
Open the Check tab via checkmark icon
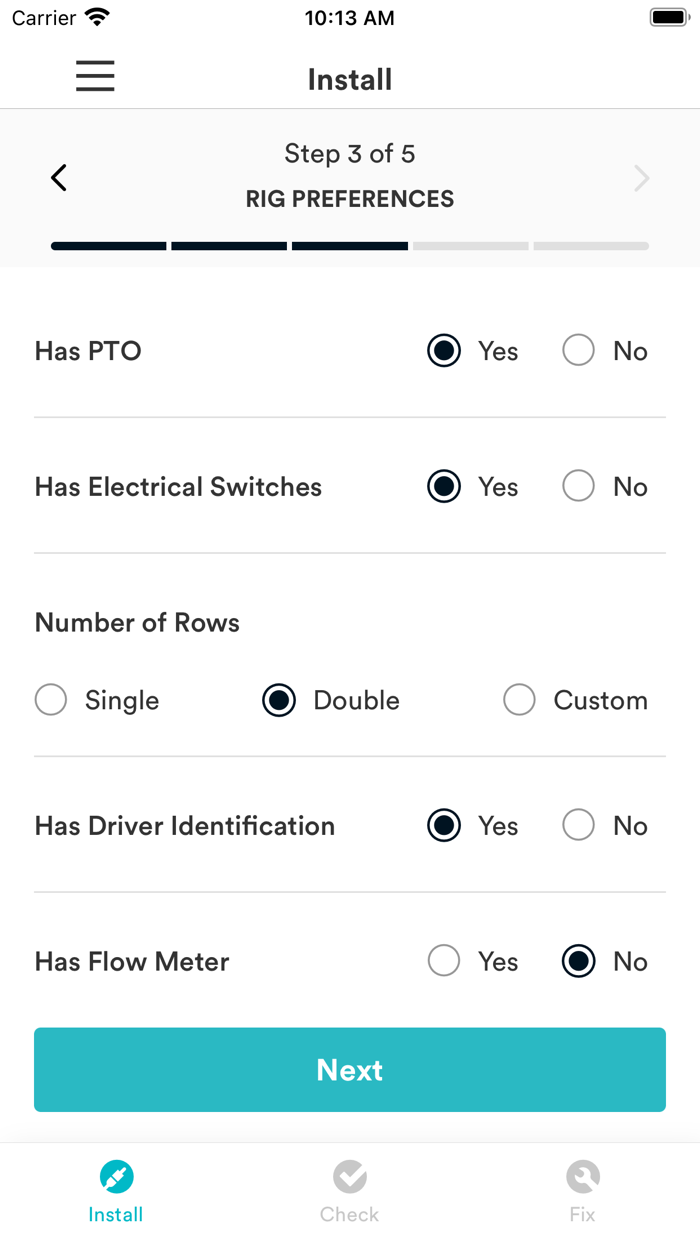(349, 1176)
